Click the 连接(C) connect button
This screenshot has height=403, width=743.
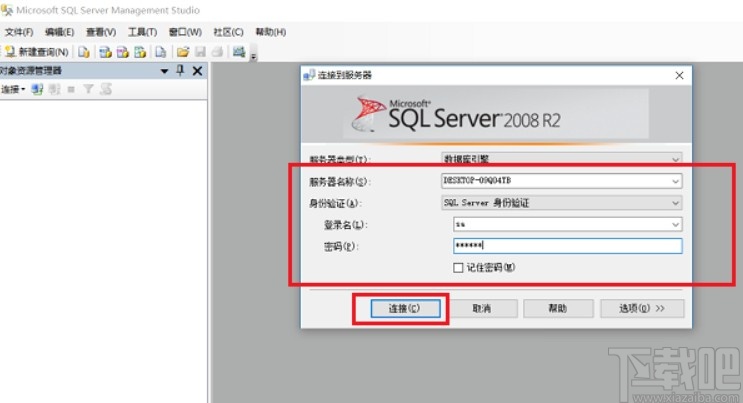pos(405,309)
